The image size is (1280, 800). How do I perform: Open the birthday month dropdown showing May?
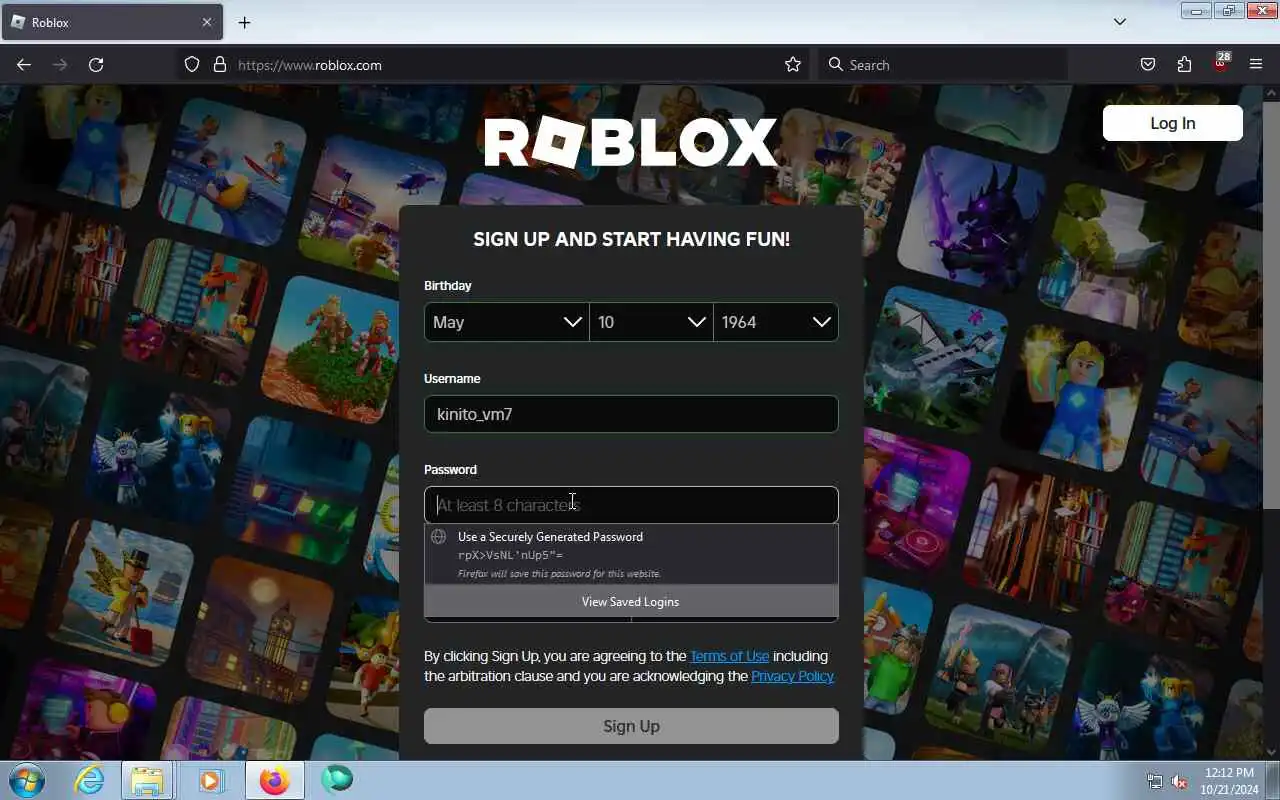point(507,322)
